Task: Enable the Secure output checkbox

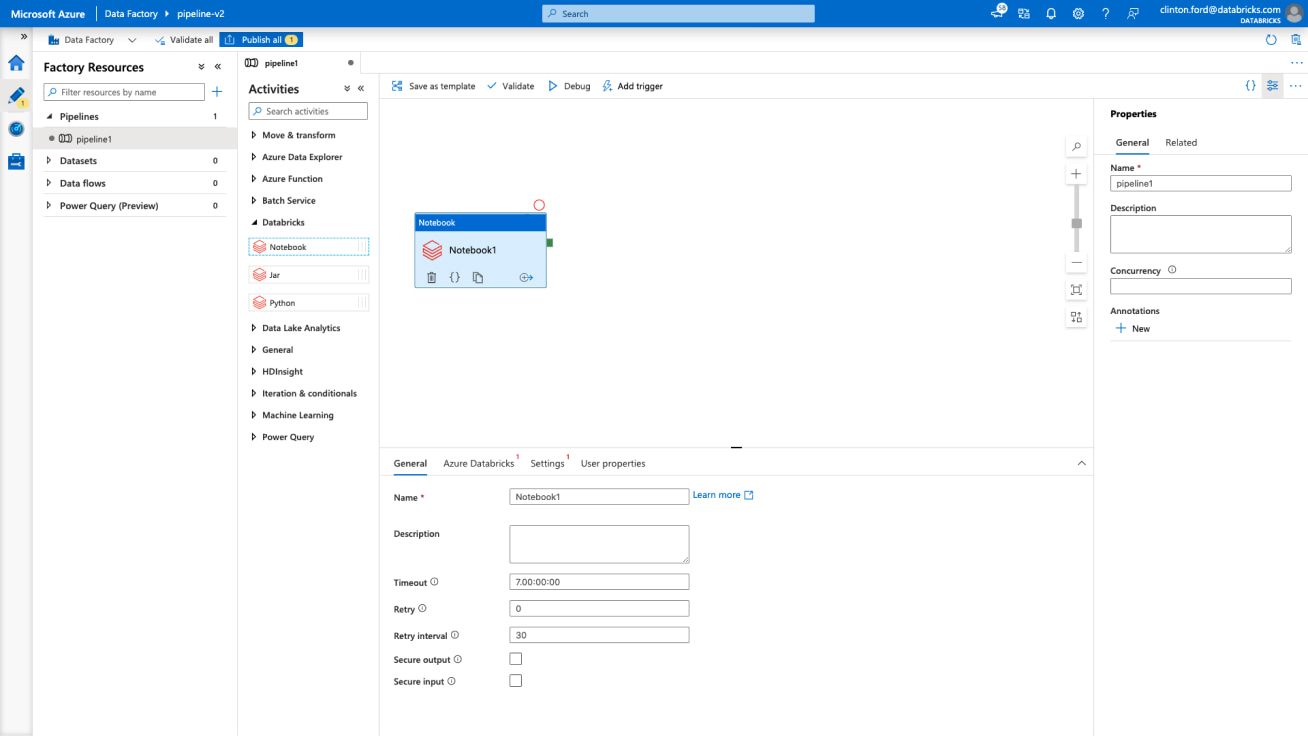Action: coord(516,659)
